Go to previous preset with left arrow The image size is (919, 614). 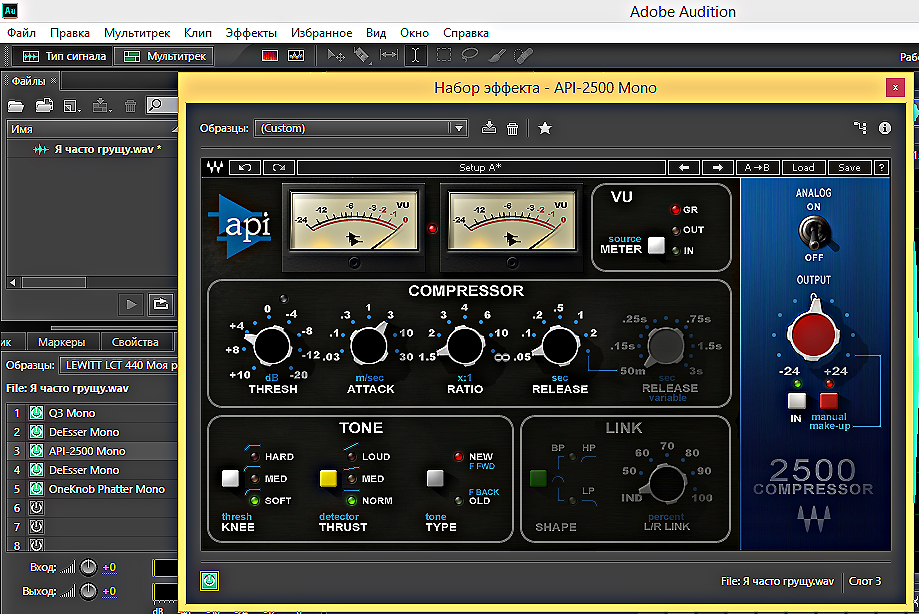(684, 168)
